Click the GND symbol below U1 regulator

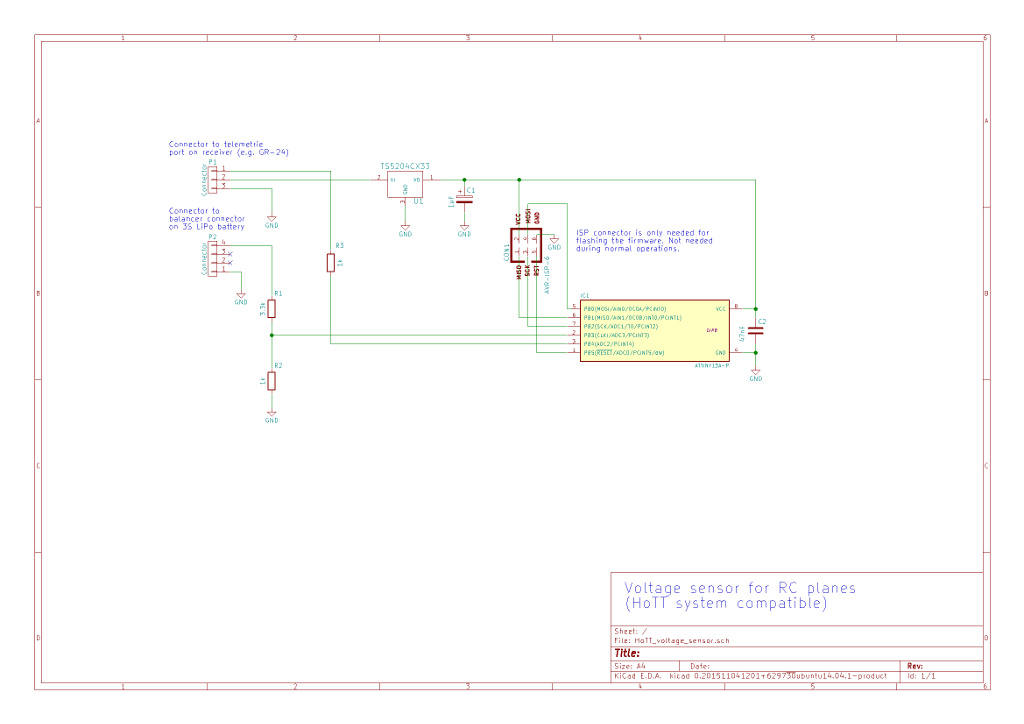click(x=405, y=230)
